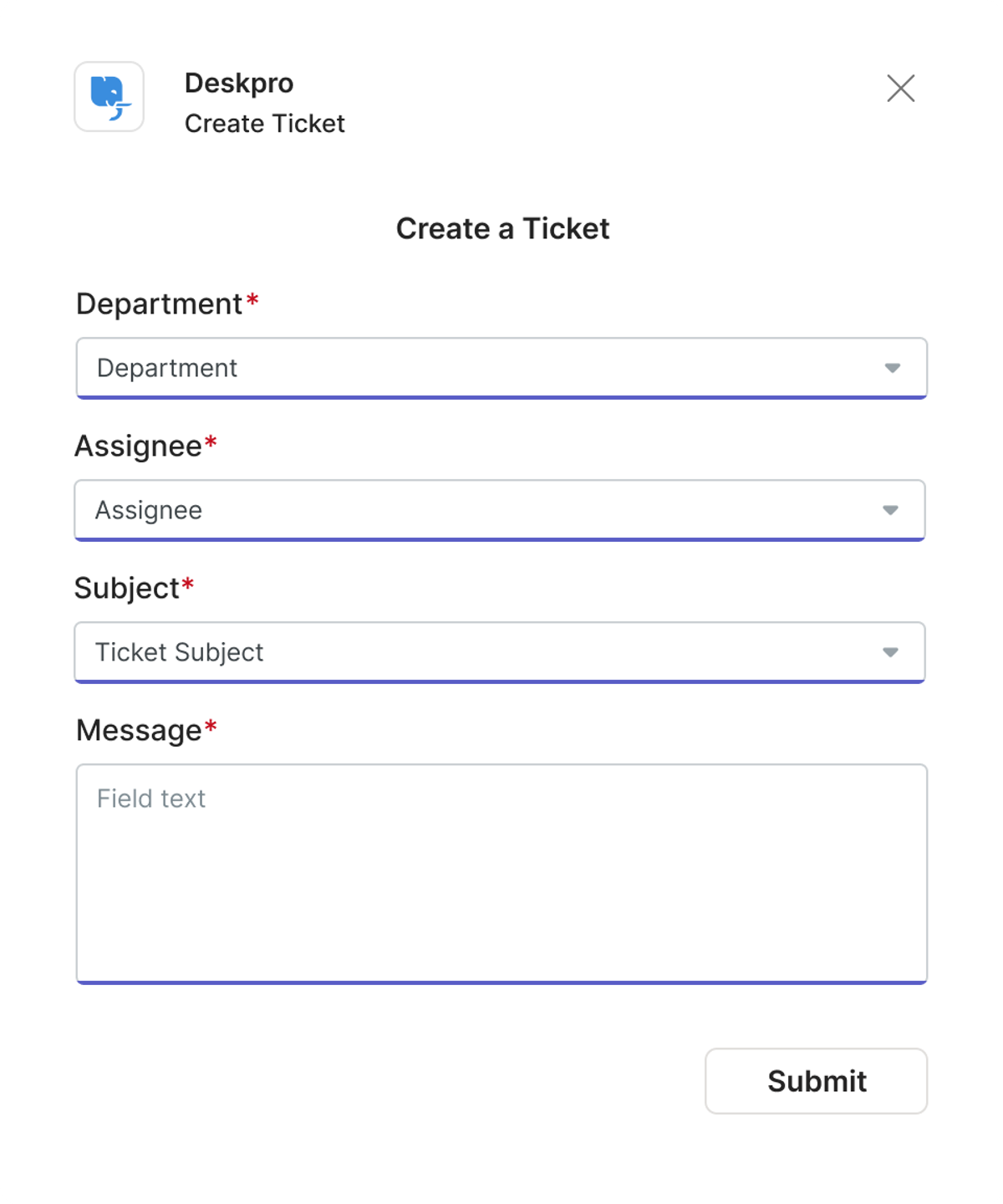Open the Department combo box by its placeholder text

point(167,368)
